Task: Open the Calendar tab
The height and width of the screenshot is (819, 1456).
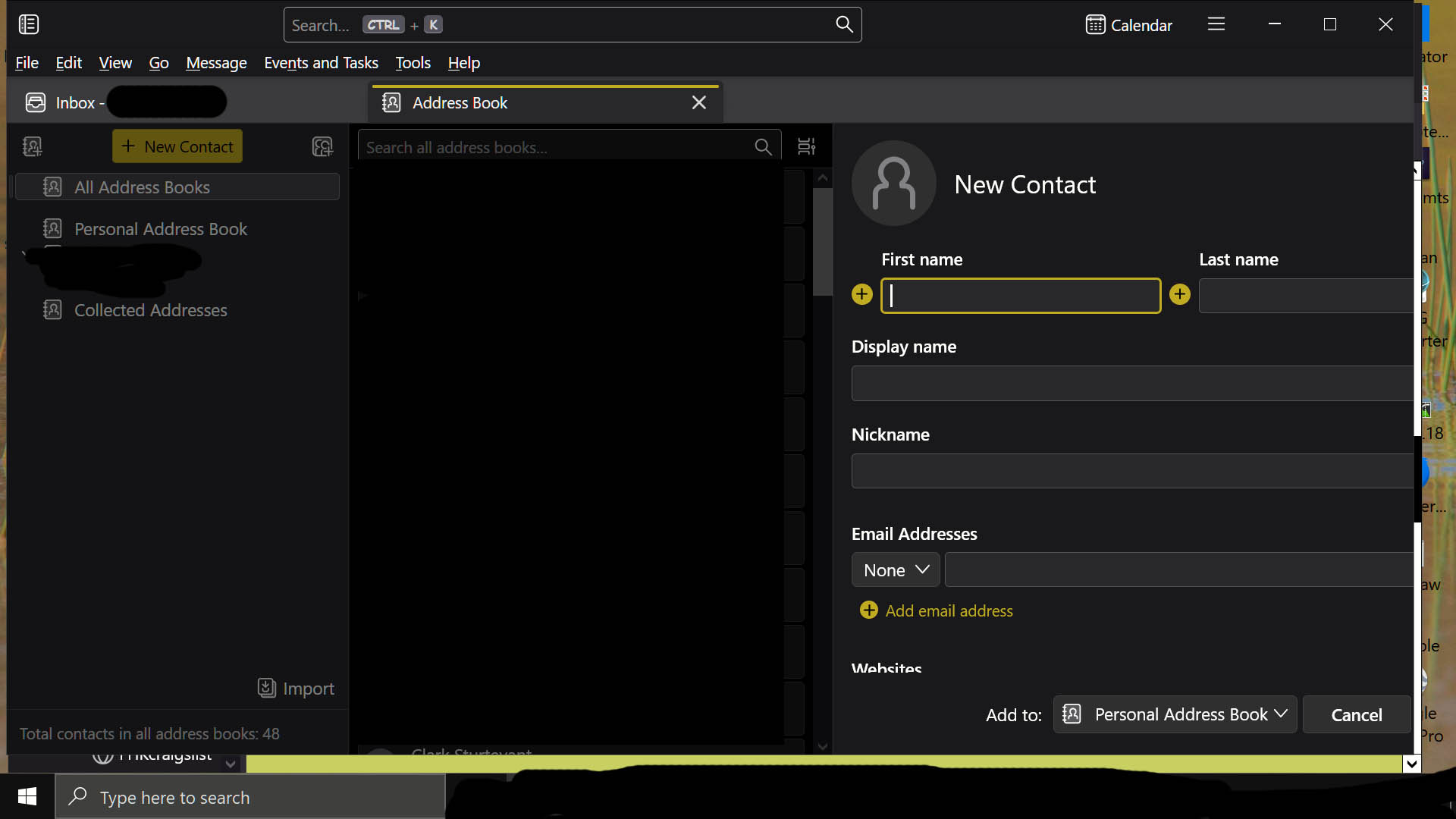Action: [x=1128, y=25]
